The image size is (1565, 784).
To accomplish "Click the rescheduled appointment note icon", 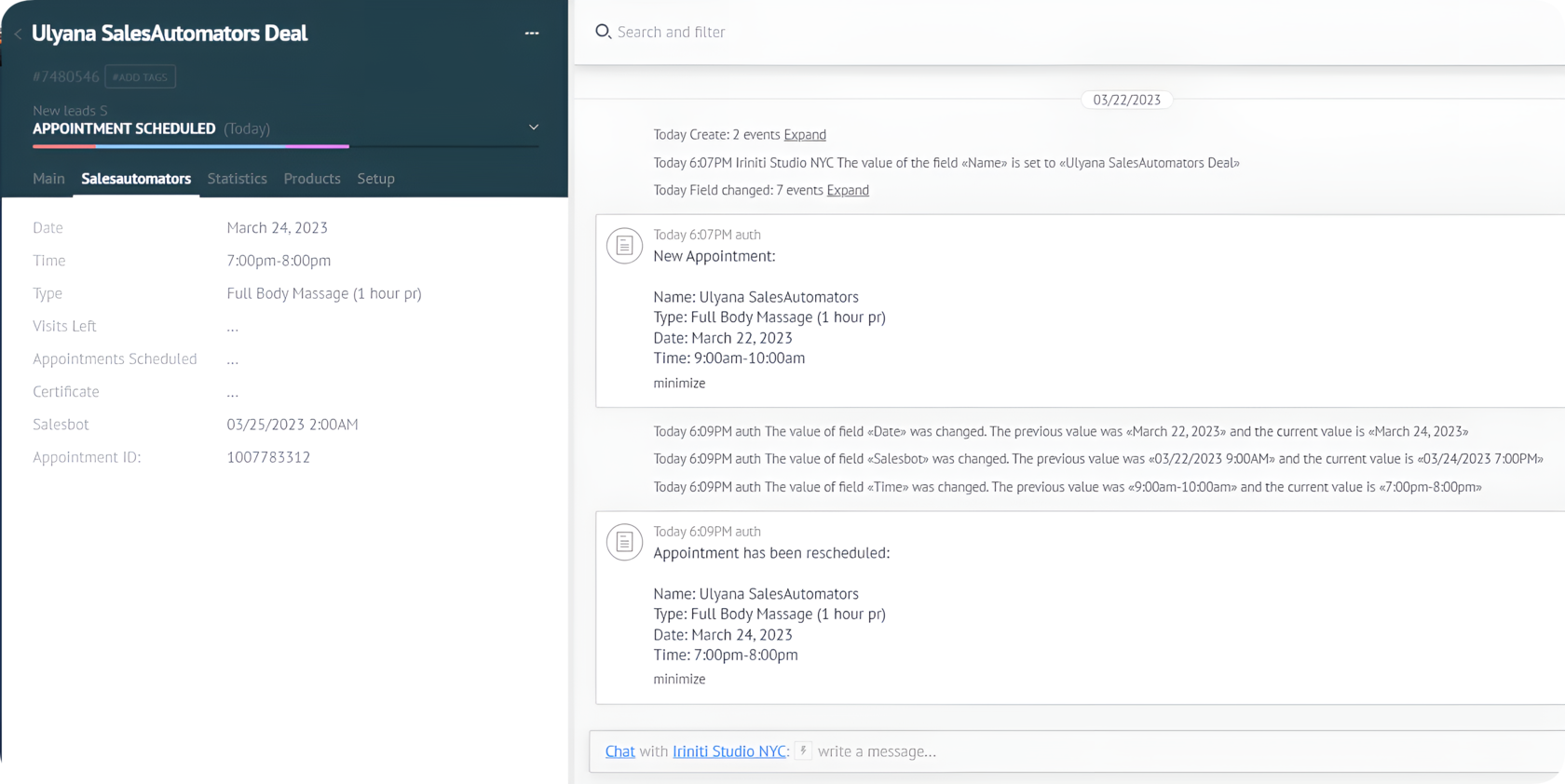I will [x=624, y=542].
